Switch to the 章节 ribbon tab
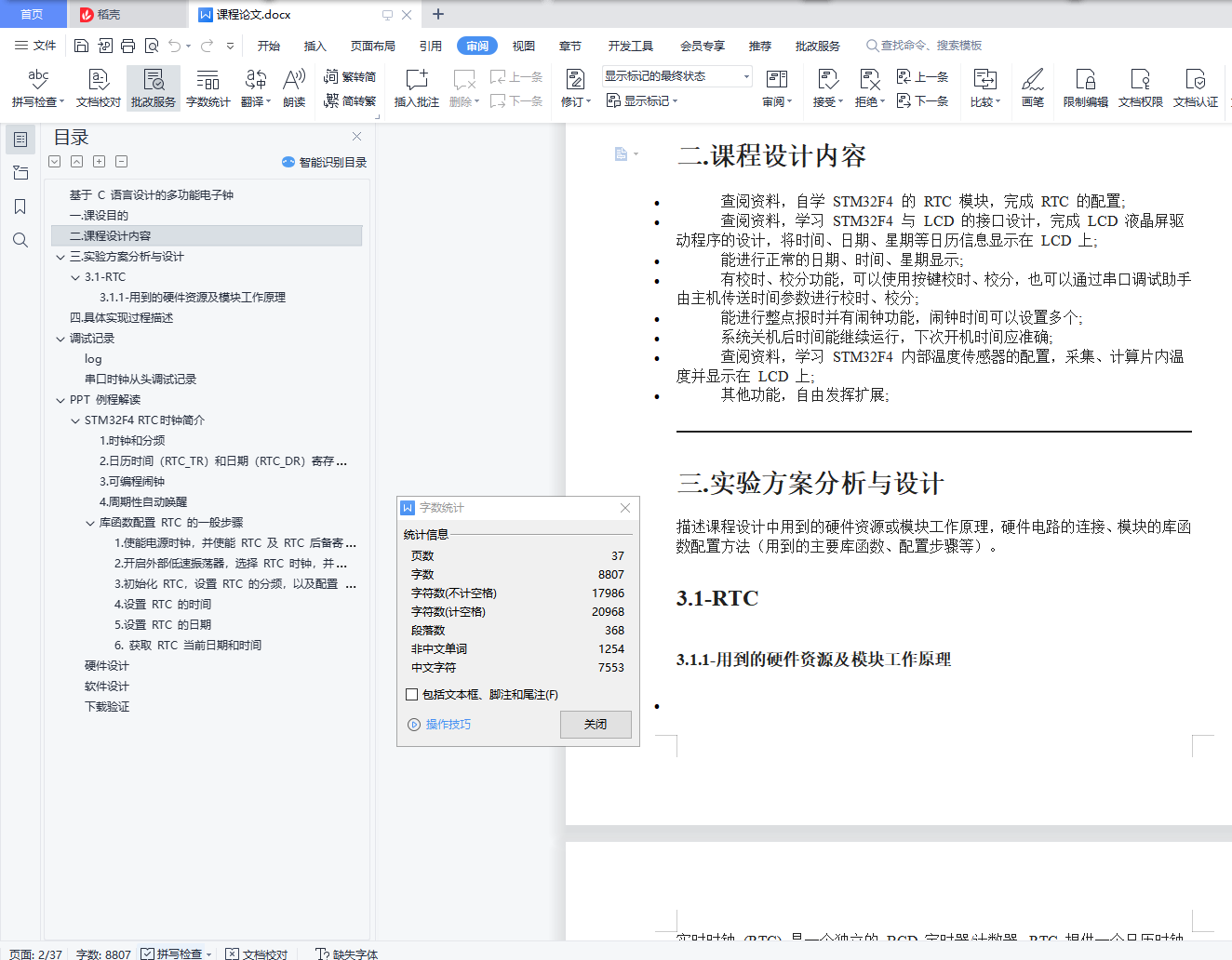The height and width of the screenshot is (960, 1232). (x=570, y=46)
